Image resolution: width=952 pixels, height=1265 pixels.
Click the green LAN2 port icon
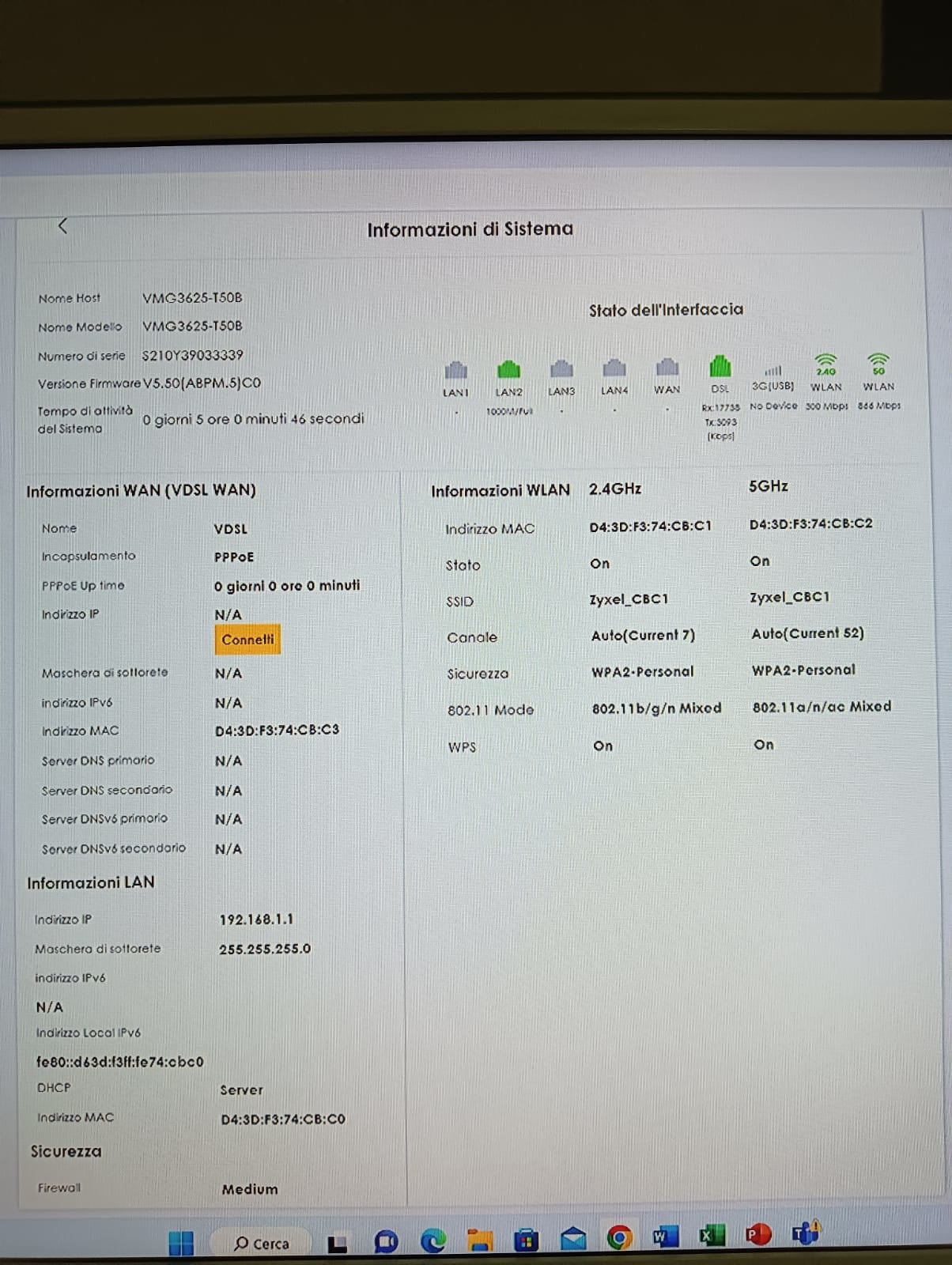coord(508,368)
